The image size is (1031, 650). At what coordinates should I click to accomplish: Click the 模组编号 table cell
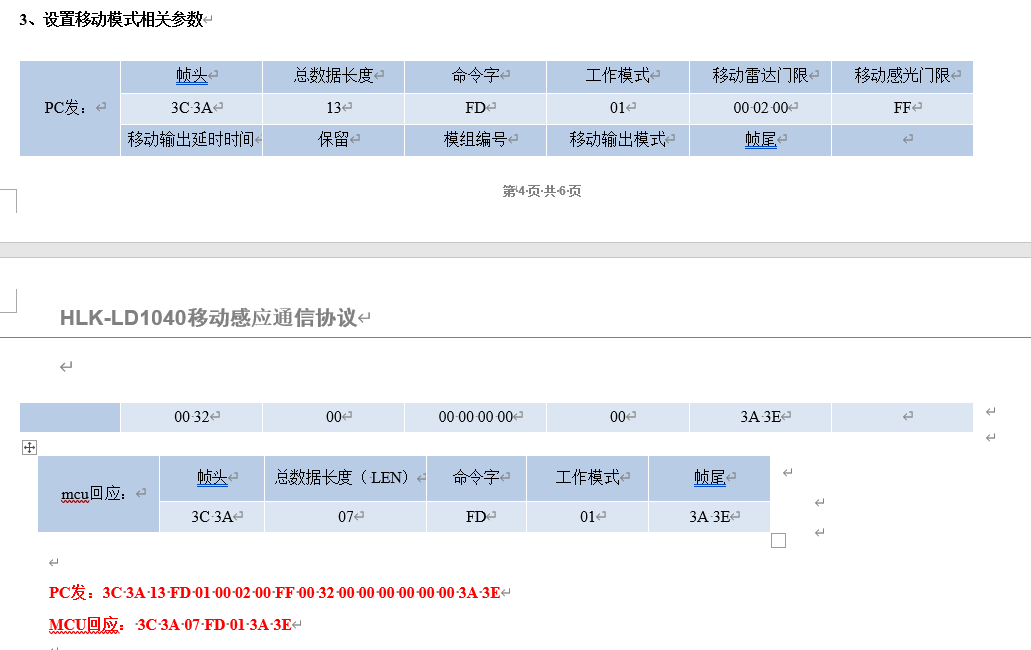click(x=475, y=140)
